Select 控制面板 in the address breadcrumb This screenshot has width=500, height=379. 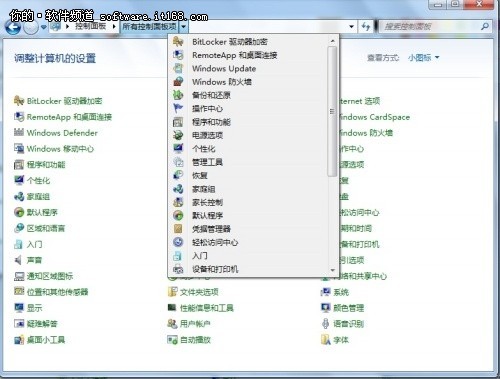tap(90, 26)
